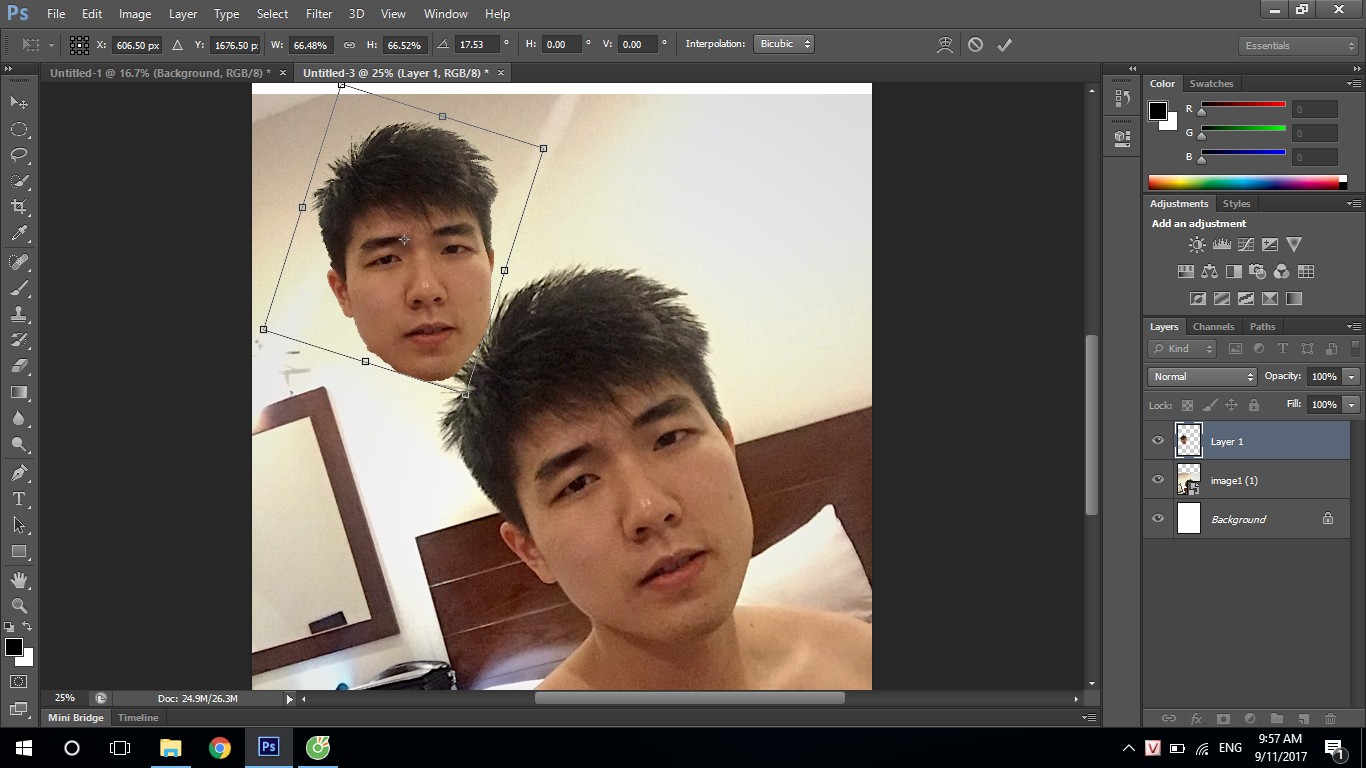Hide Layer 1 visibility eye
Image resolution: width=1366 pixels, height=768 pixels.
(x=1158, y=441)
